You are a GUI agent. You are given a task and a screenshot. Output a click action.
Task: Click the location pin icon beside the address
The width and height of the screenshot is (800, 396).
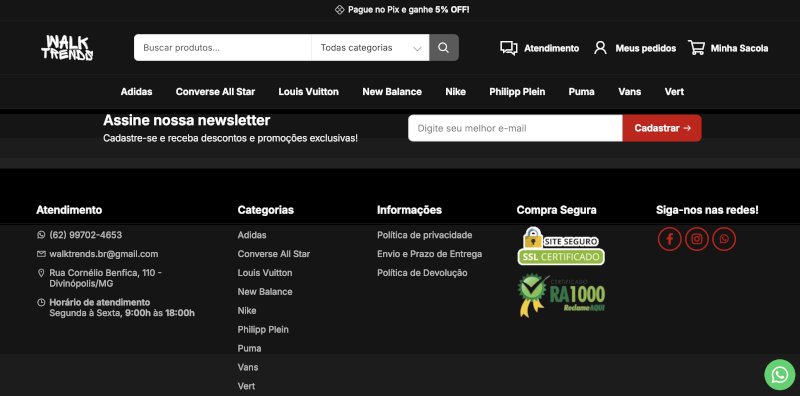tap(41, 273)
